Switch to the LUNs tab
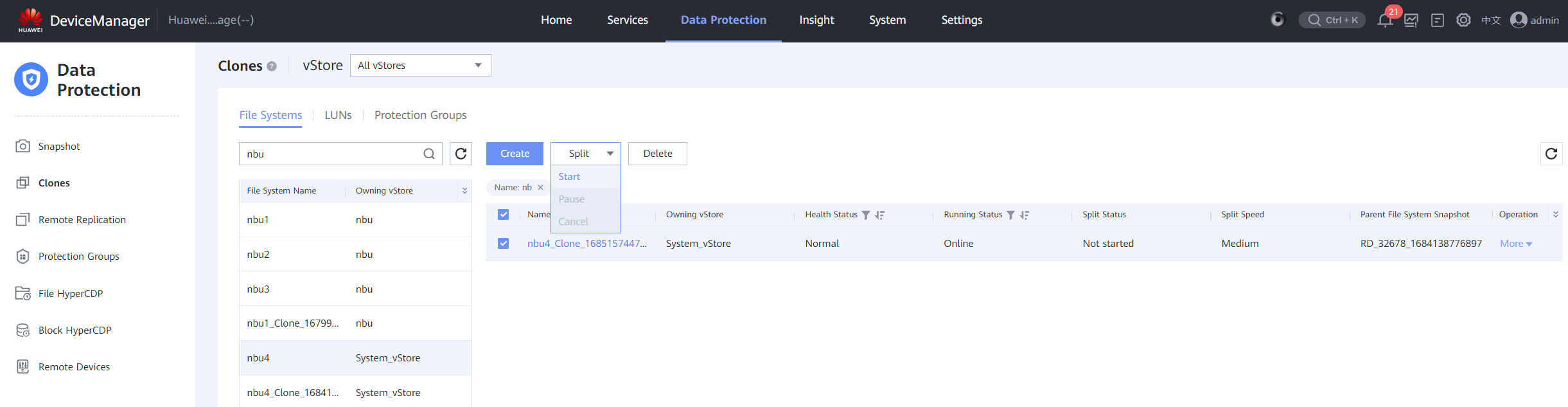 coord(338,115)
